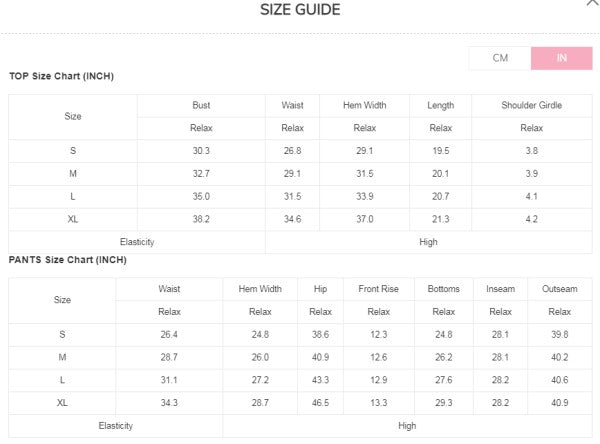Image resolution: width=600 pixels, height=444 pixels.
Task: Click the S bust value 30.3
Action: [x=201, y=151]
